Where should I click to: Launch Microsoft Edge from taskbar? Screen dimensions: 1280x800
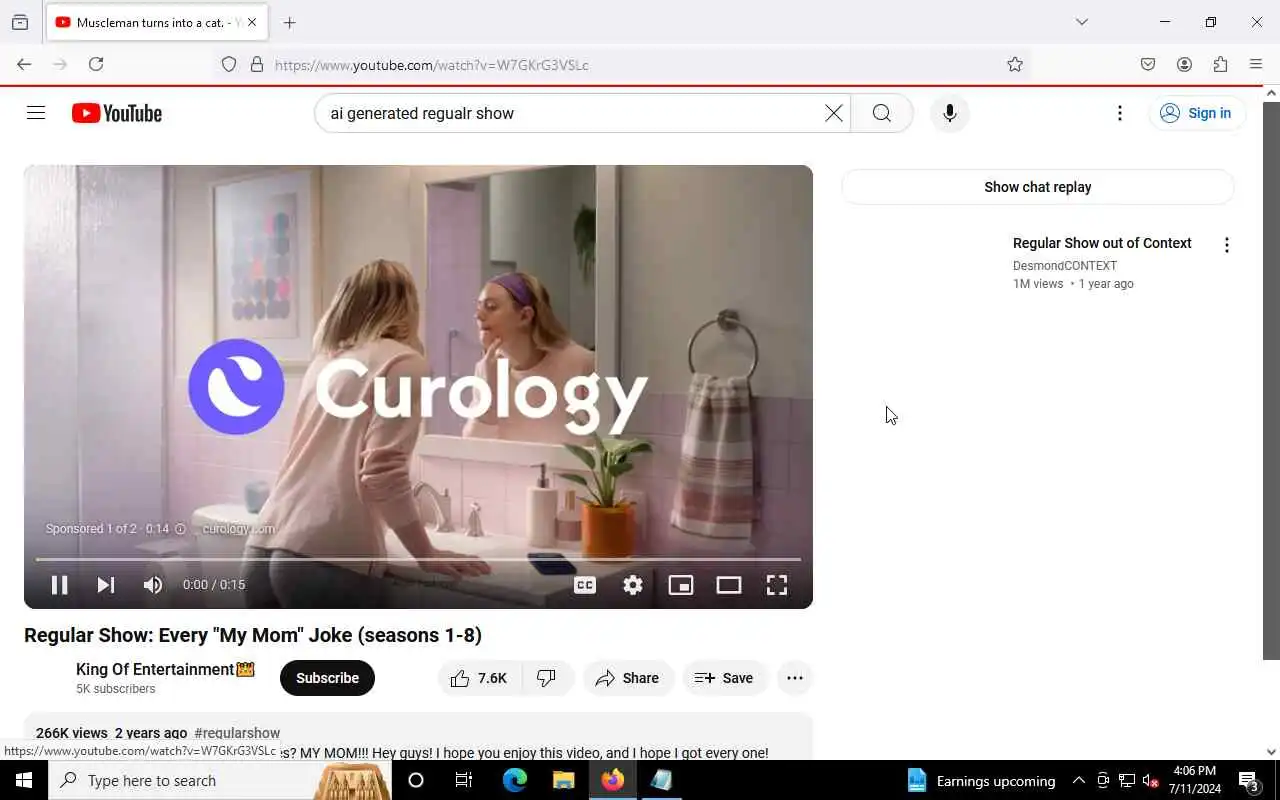pyautogui.click(x=515, y=780)
